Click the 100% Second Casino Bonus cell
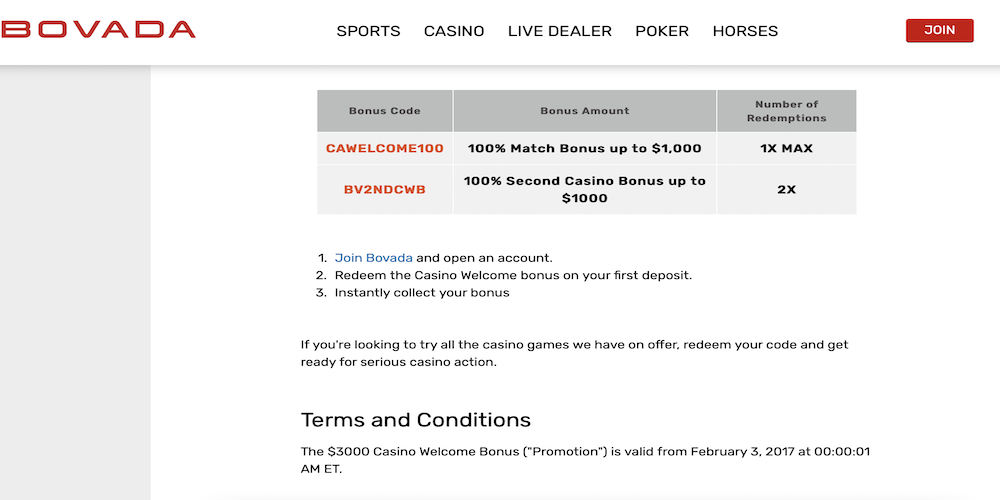Image resolution: width=1000 pixels, height=500 pixels. [585, 190]
